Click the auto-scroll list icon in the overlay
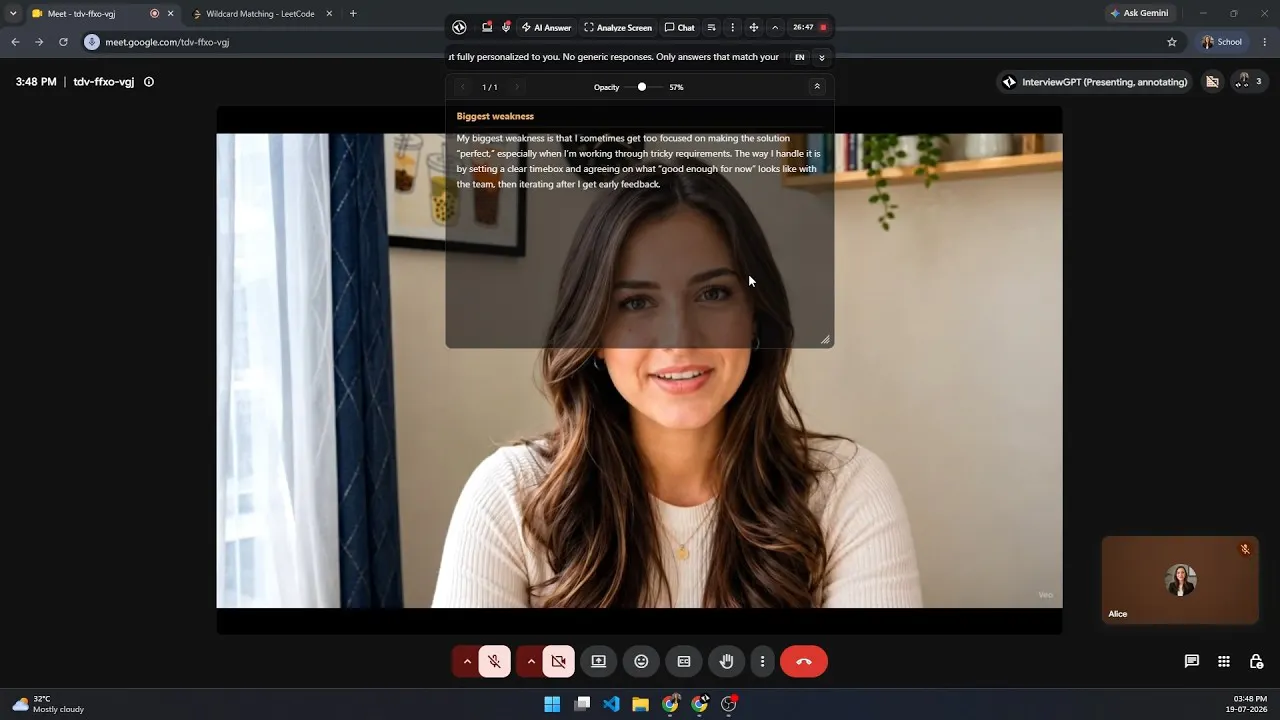1280x720 pixels. point(712,28)
